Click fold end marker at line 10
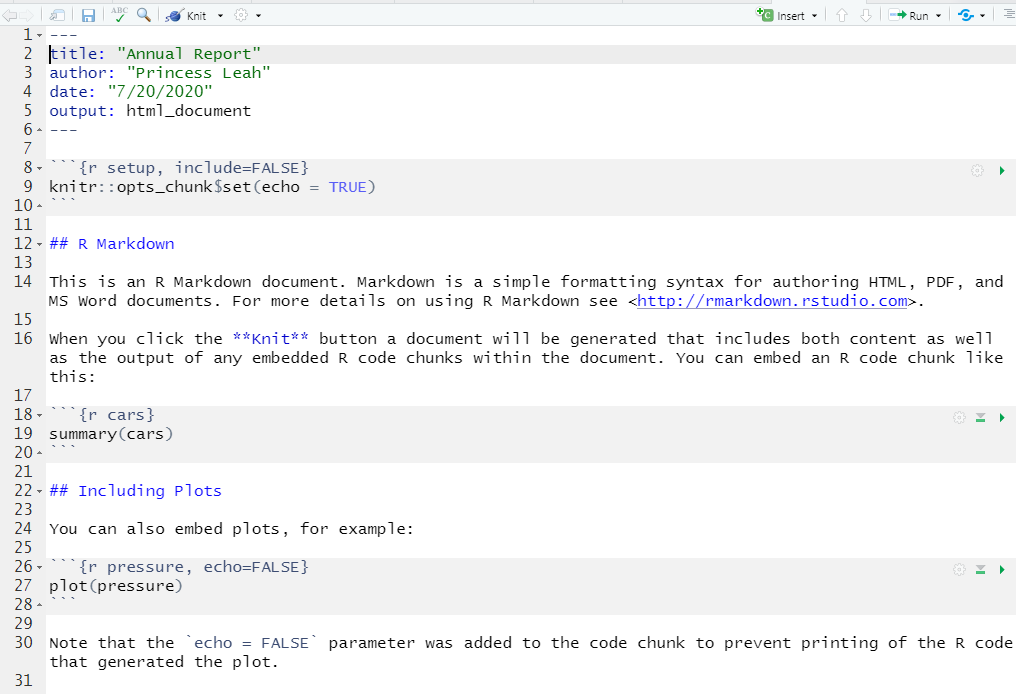This screenshot has width=1016, height=694. [40, 206]
